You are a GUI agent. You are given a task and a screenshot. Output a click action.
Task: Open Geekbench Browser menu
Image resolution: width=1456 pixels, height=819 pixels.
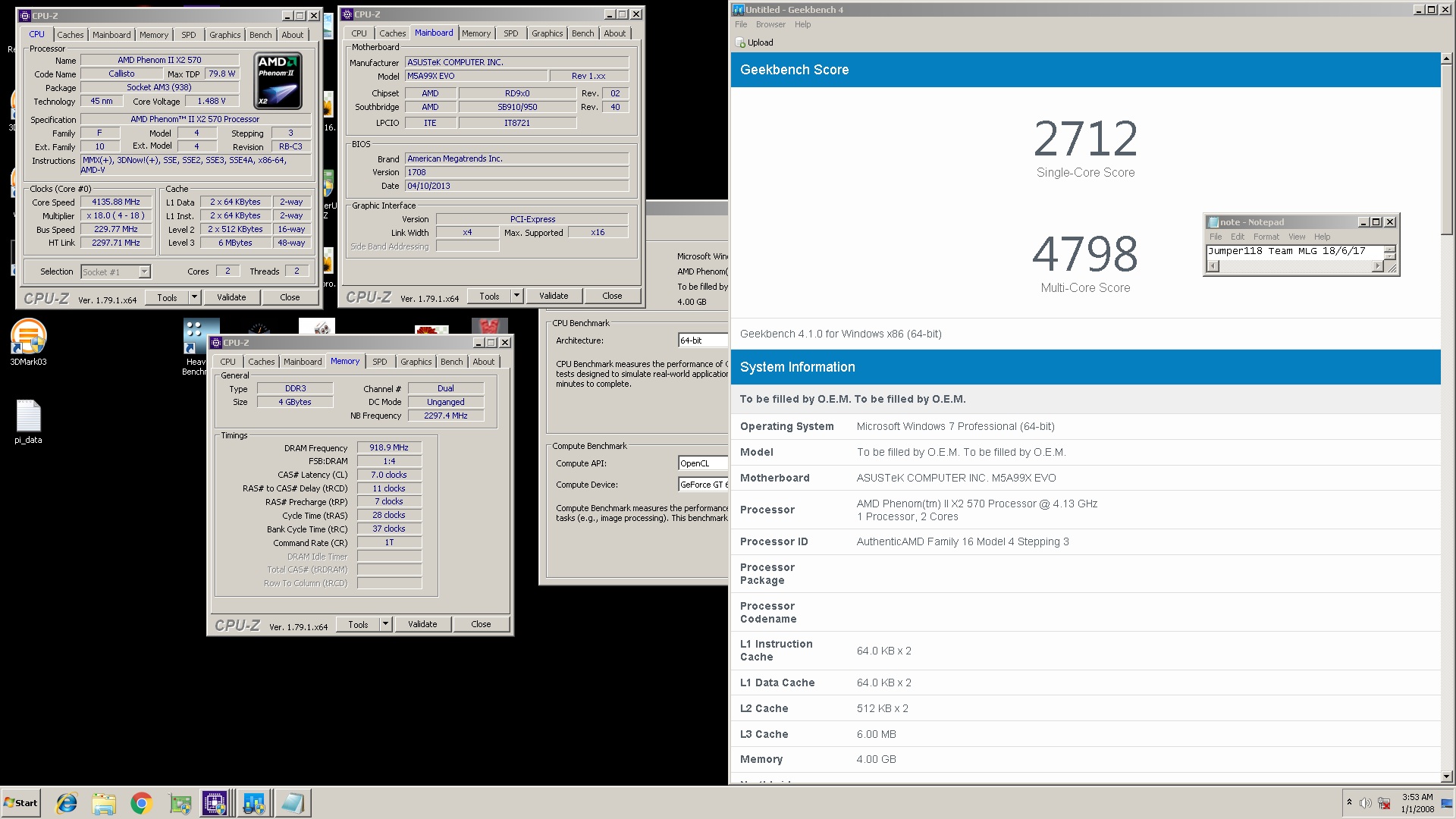coord(770,24)
